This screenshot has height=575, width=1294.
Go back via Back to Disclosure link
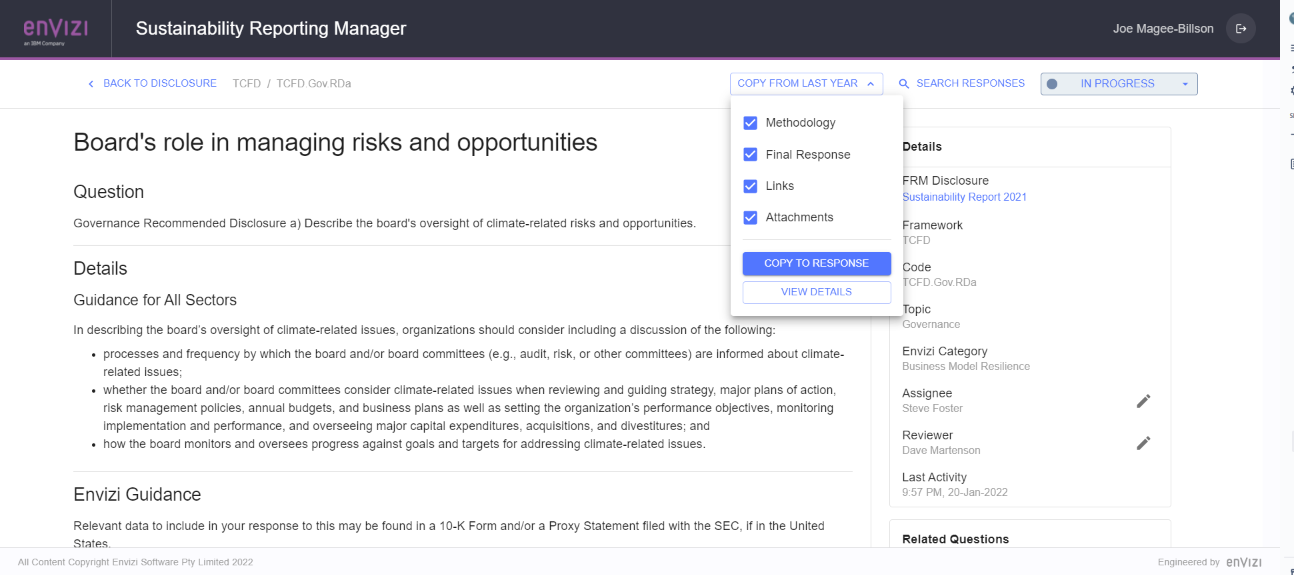160,84
